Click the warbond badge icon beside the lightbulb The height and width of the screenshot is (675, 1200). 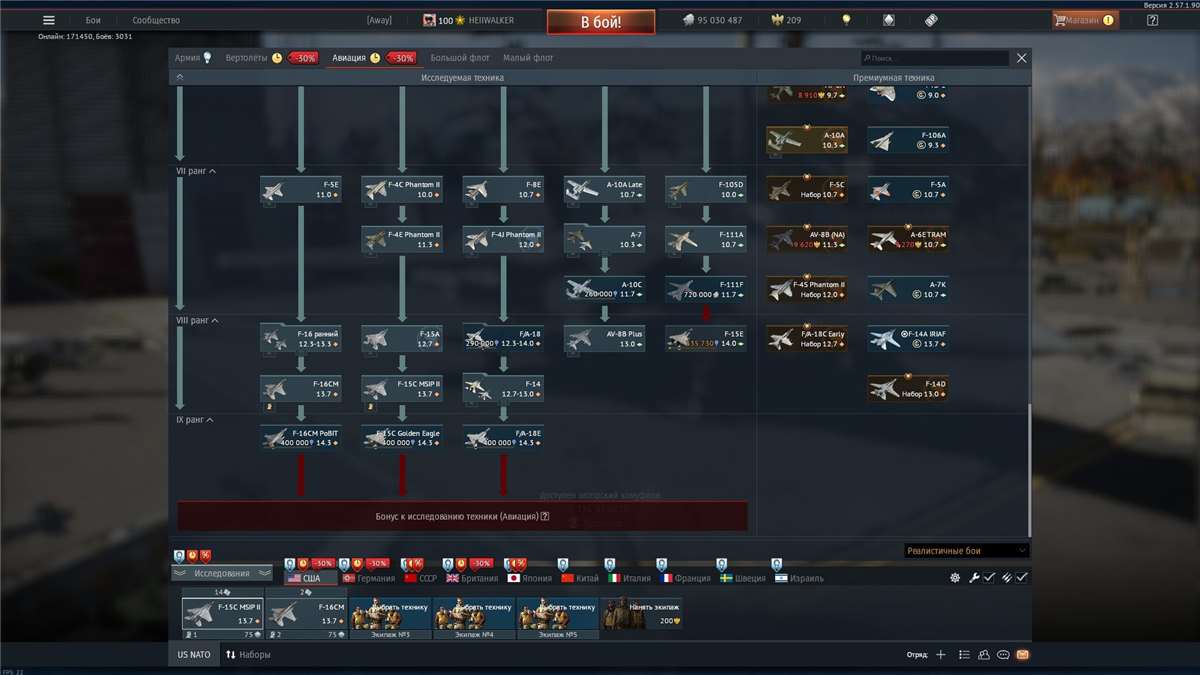(x=889, y=20)
